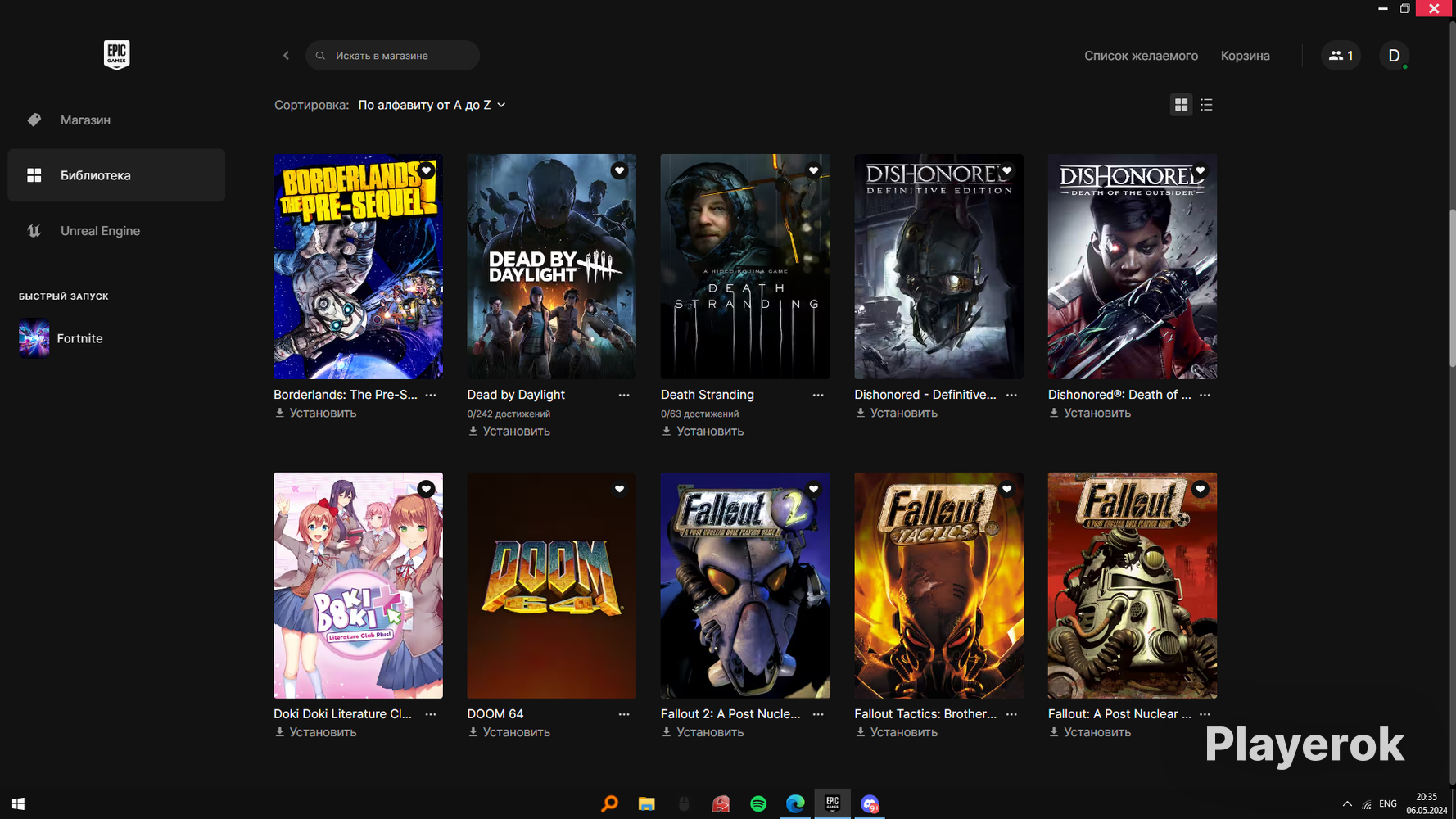Open options menu for Fallout 2
The height and width of the screenshot is (819, 1456).
point(818,714)
